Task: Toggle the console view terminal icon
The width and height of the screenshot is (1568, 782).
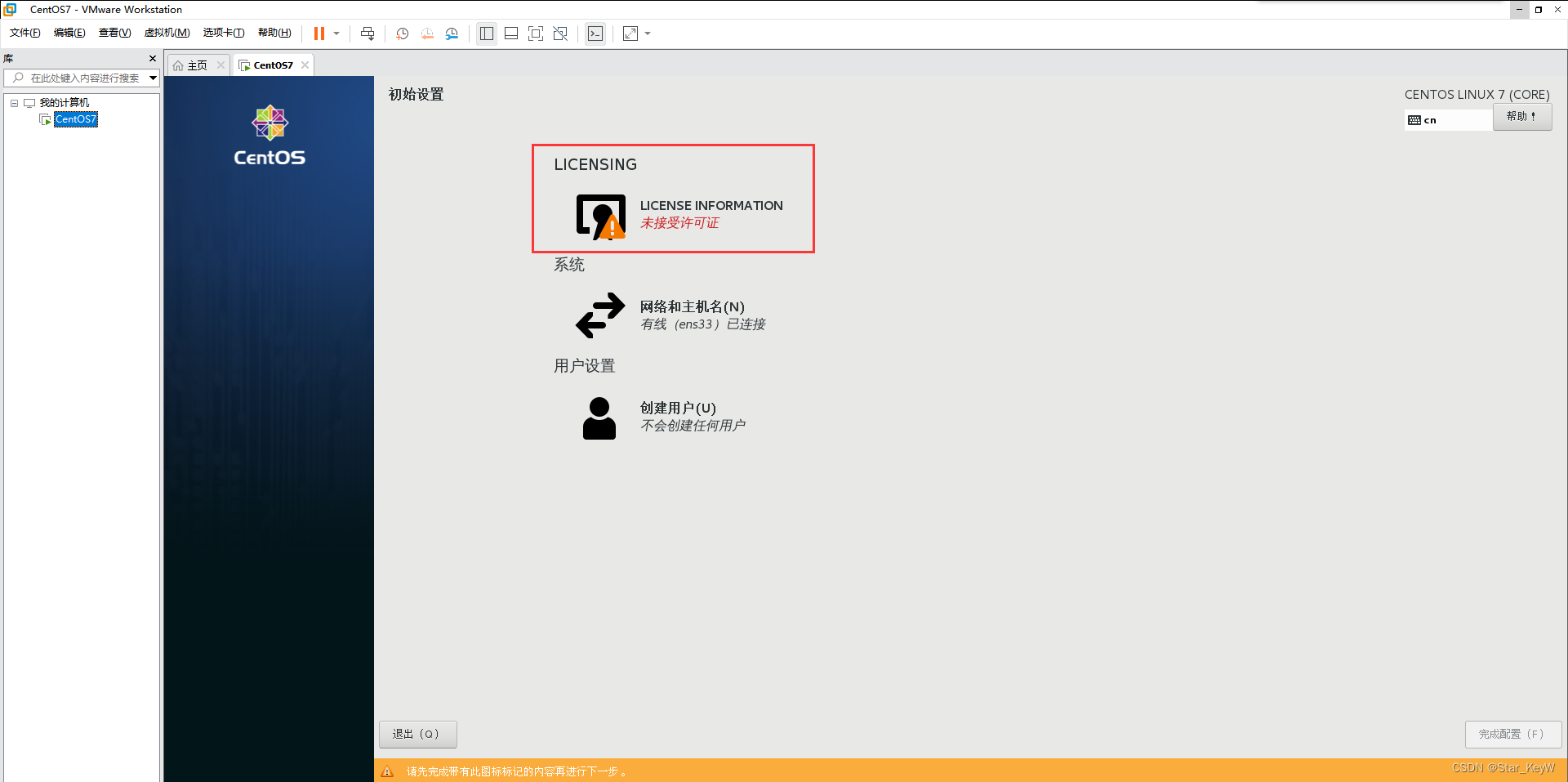Action: [595, 34]
